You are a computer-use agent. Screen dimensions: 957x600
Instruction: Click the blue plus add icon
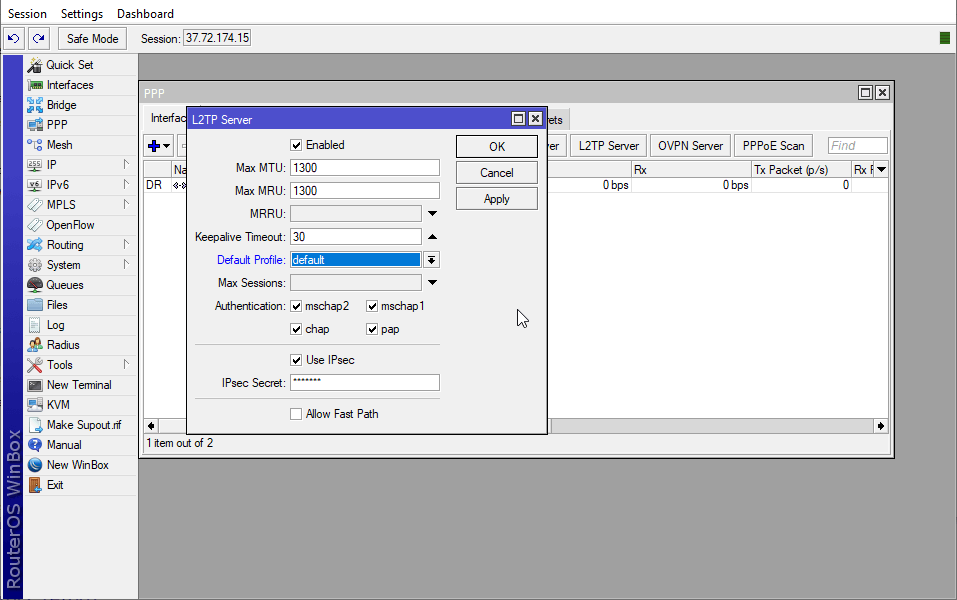[x=154, y=146]
